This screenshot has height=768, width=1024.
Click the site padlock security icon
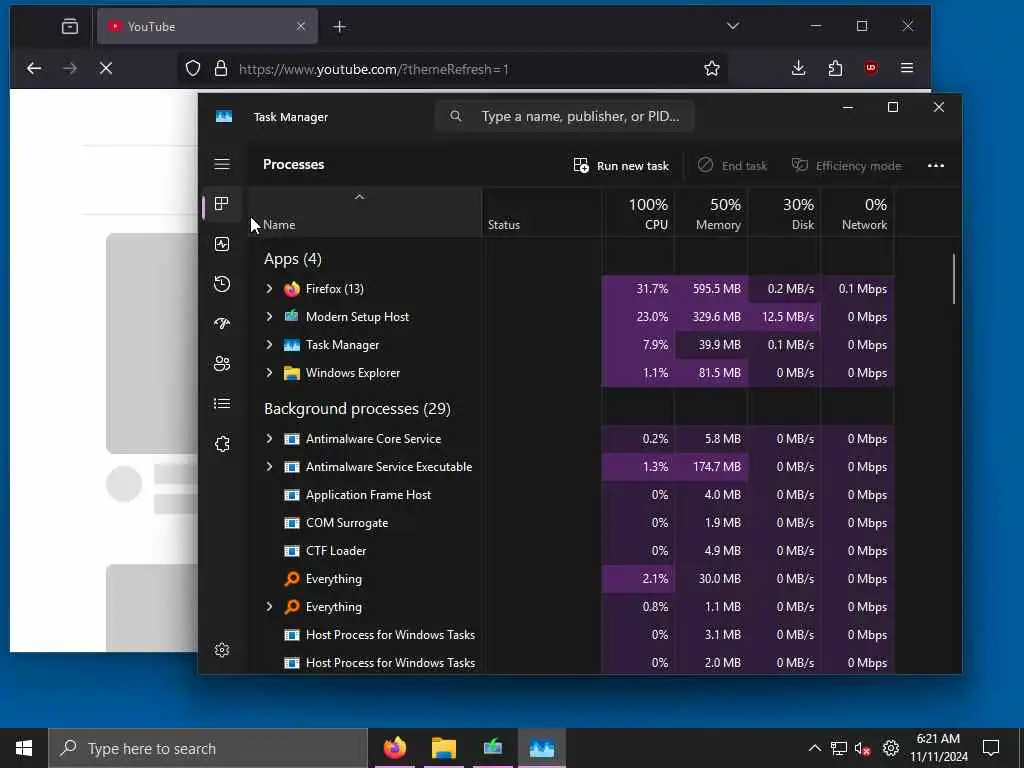(221, 68)
